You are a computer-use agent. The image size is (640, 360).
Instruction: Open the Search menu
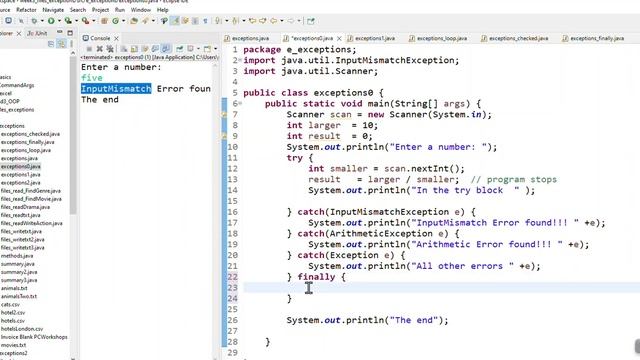pos(78,10)
